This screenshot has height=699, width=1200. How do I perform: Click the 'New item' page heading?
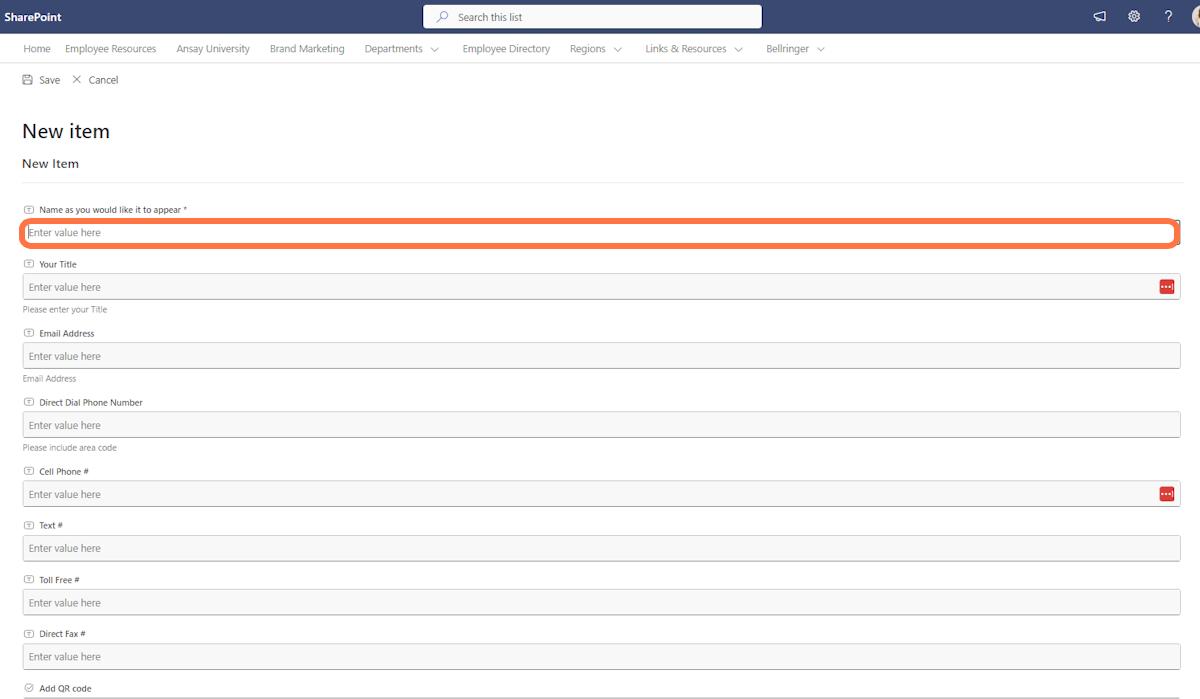(x=66, y=131)
